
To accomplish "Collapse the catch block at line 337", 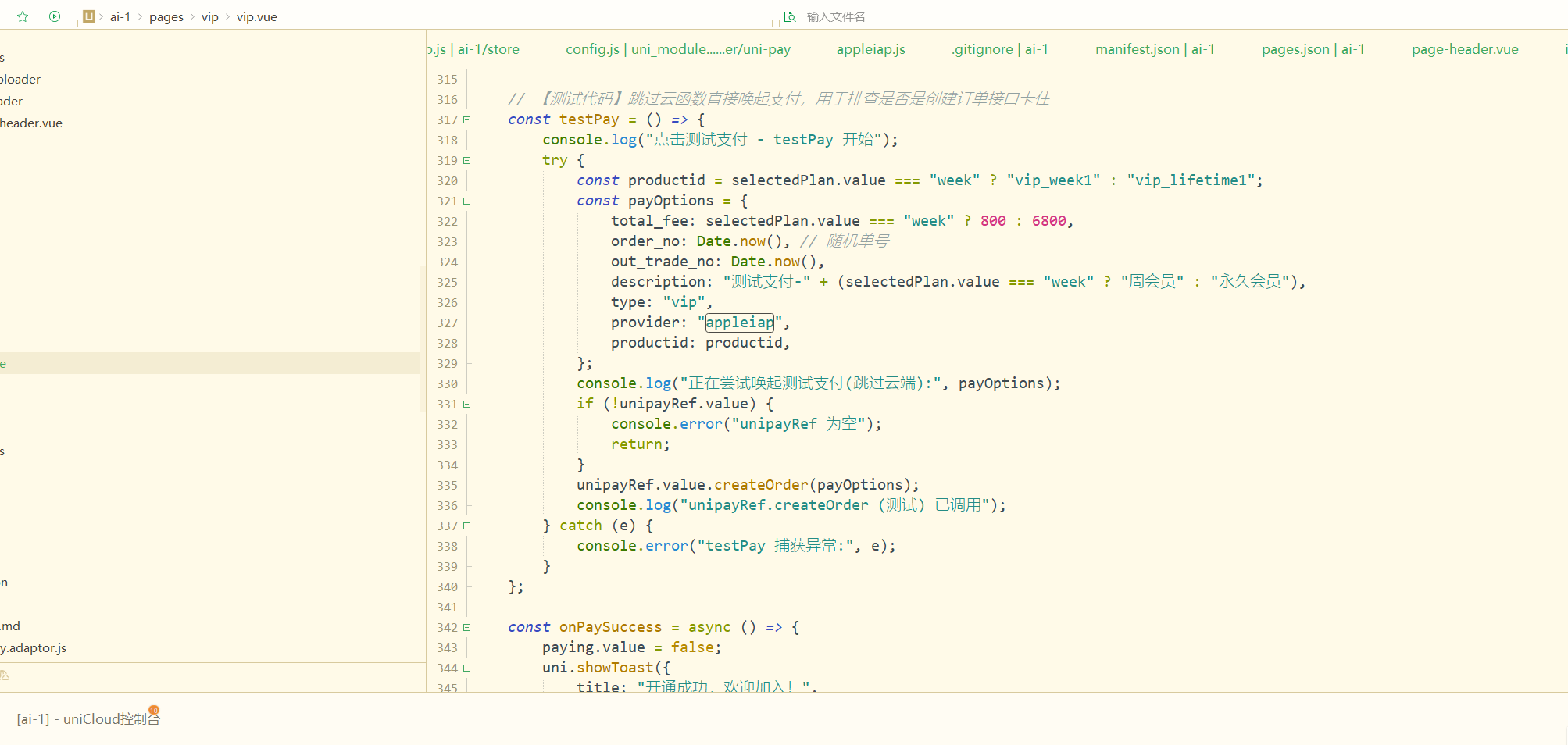I will coord(467,526).
